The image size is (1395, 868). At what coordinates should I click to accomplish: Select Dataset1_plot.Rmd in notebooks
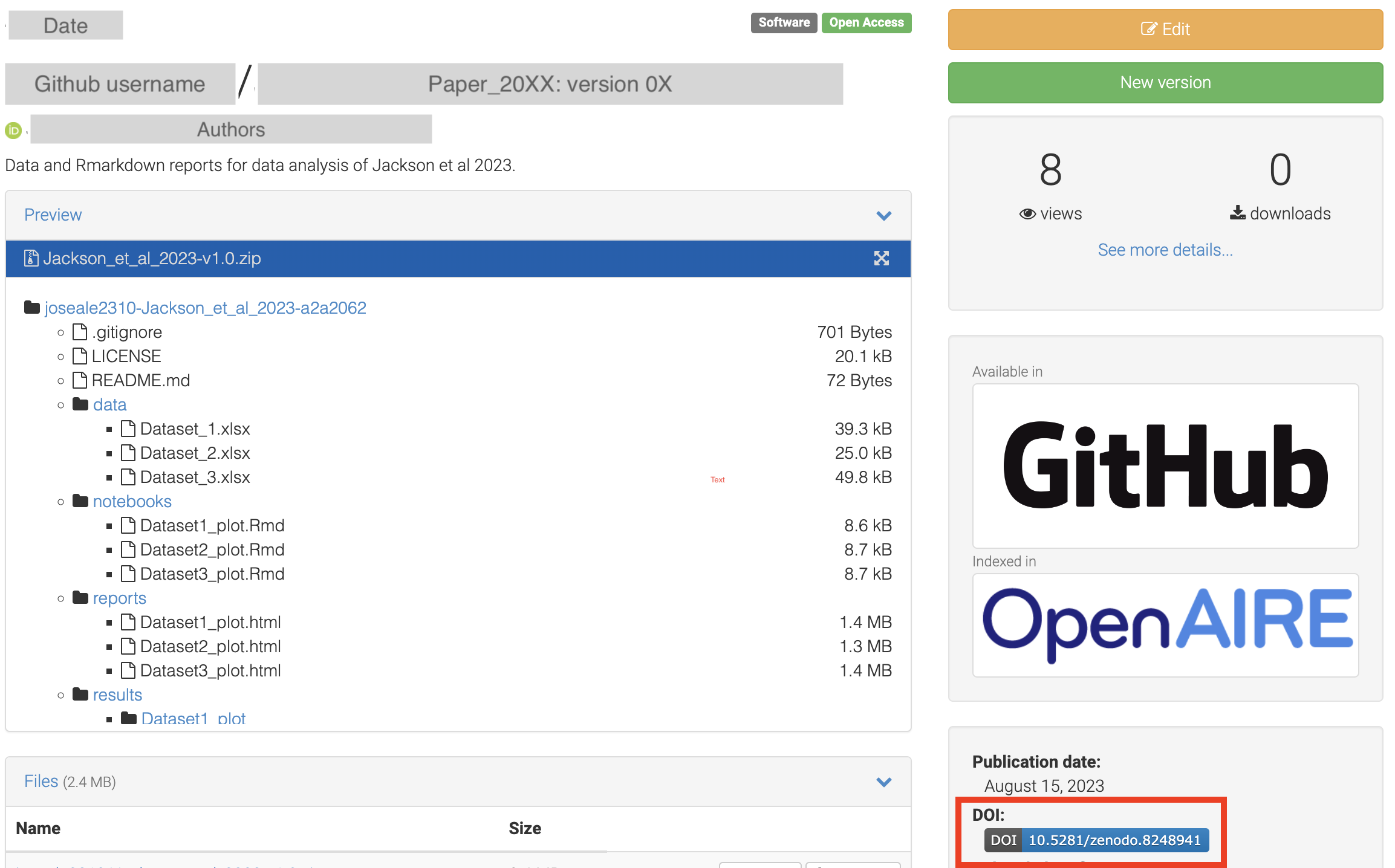212,525
